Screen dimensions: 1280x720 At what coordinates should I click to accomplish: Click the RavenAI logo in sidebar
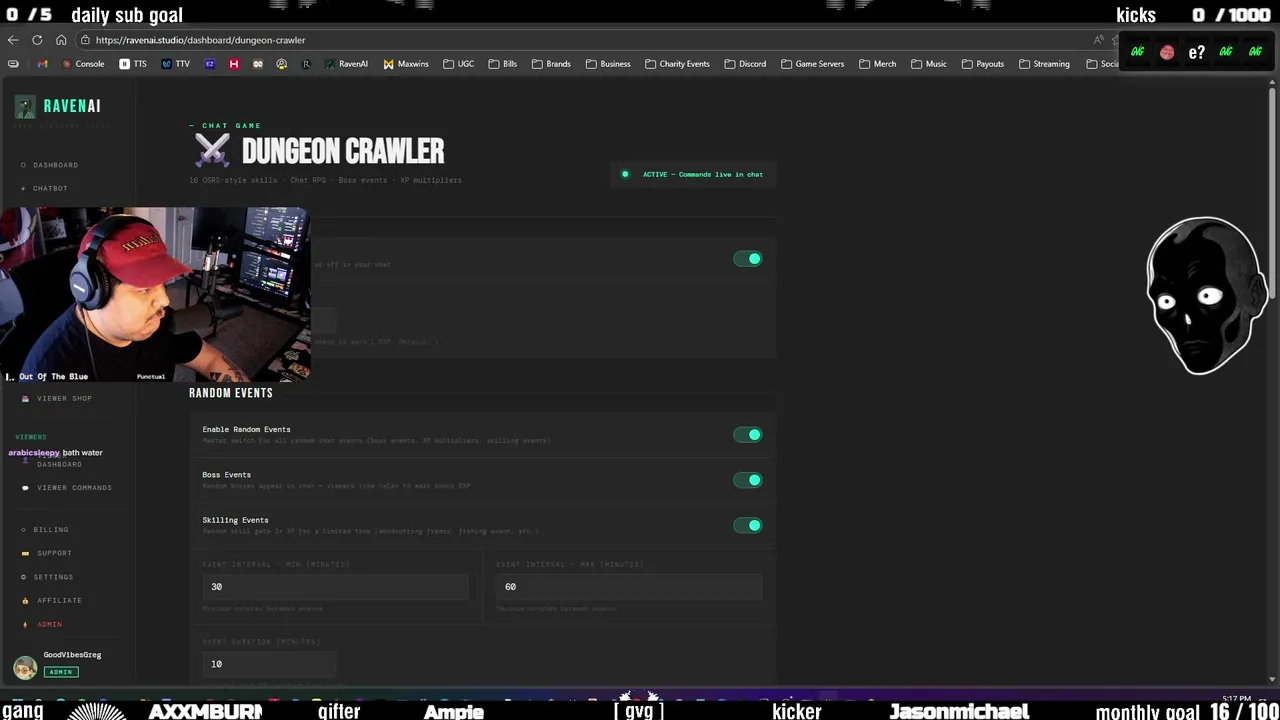58,106
